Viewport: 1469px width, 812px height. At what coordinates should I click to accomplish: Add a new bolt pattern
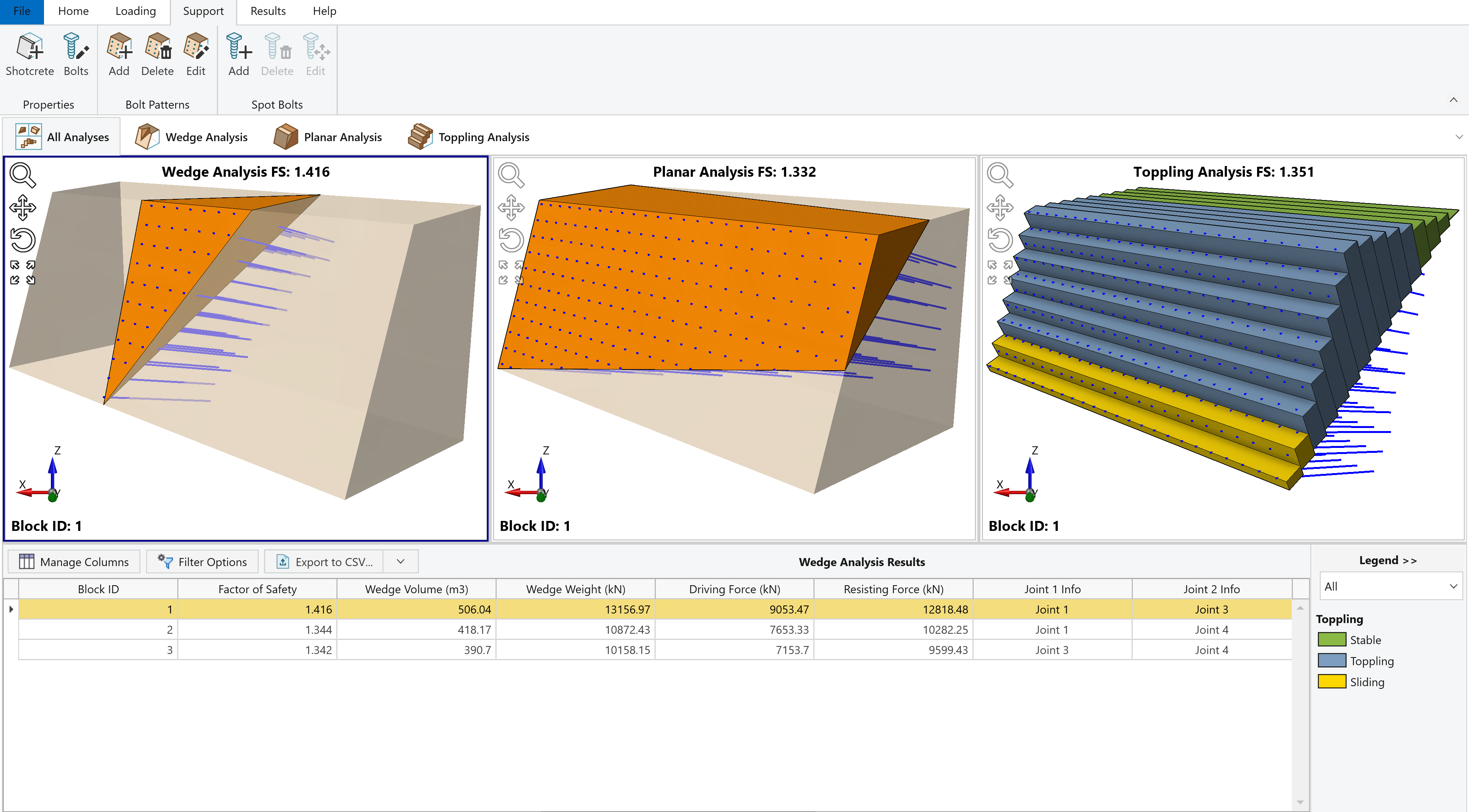pyautogui.click(x=119, y=54)
